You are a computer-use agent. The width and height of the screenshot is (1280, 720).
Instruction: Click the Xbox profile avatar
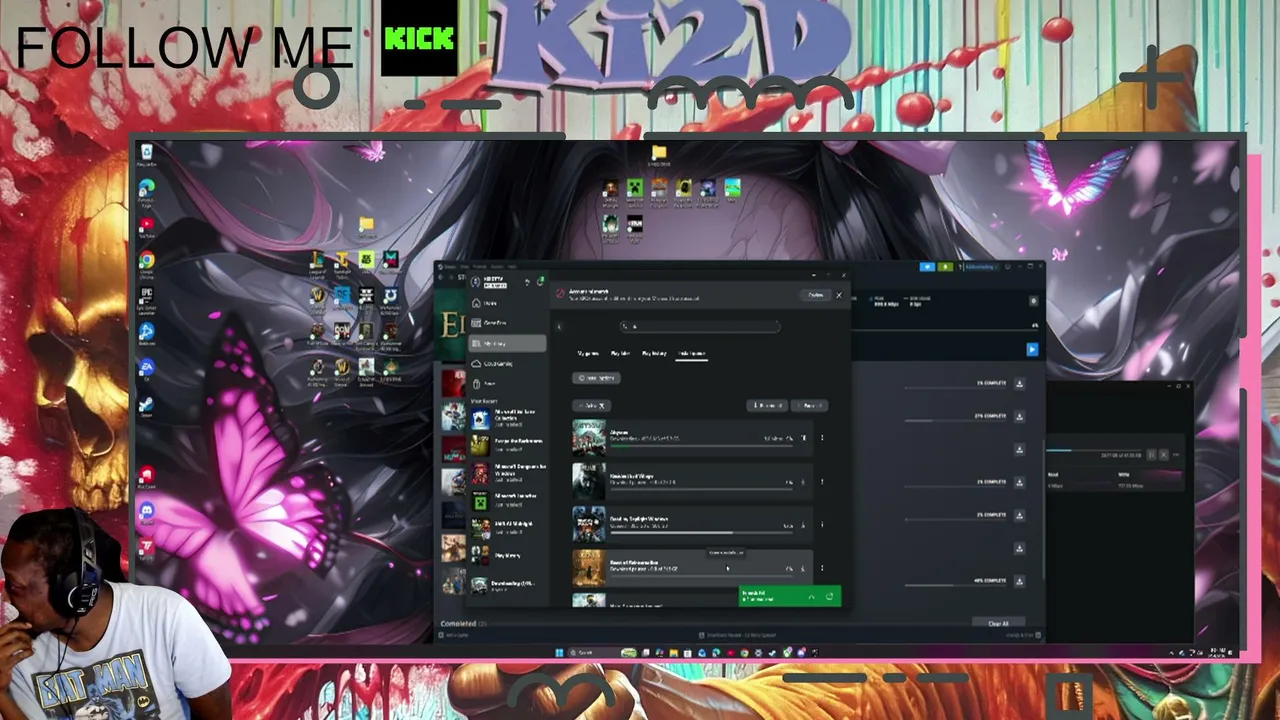pos(475,283)
